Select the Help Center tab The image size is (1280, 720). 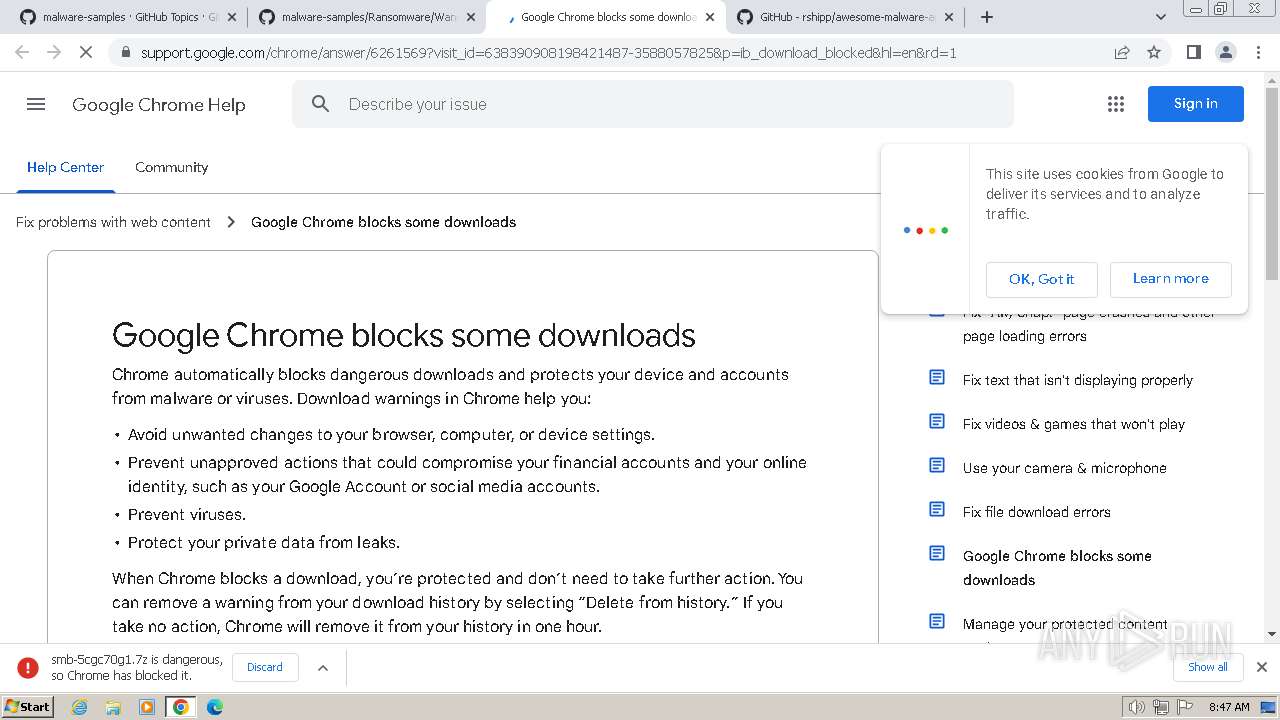pos(65,167)
